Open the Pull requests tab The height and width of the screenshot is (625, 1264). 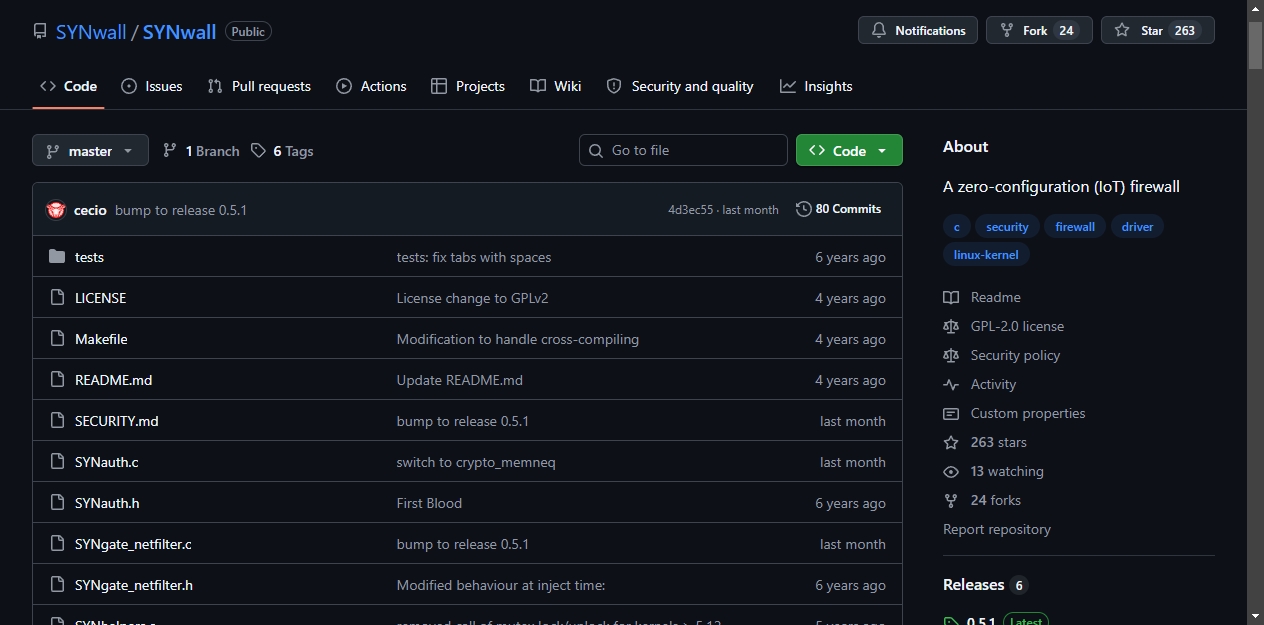(259, 86)
